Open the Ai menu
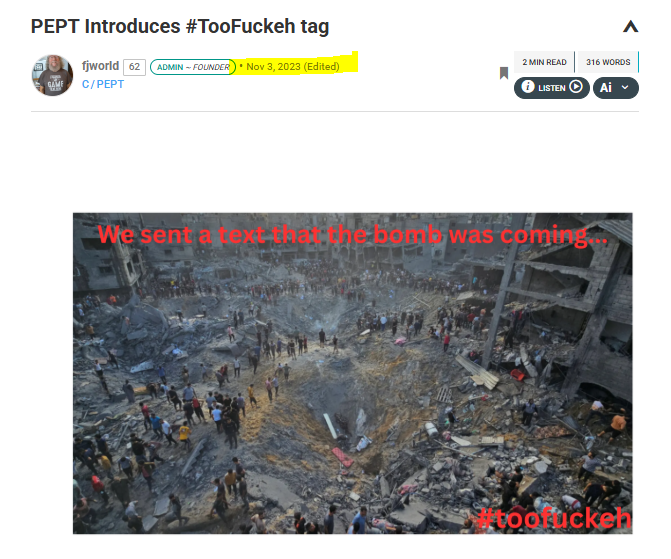 click(616, 88)
